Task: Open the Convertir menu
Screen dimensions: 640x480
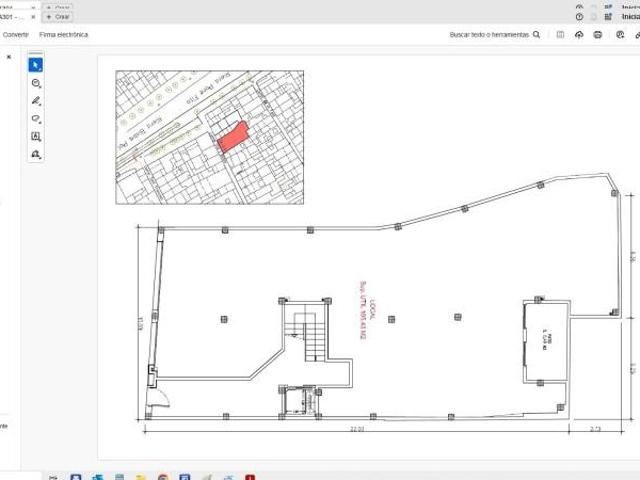Action: (x=15, y=35)
